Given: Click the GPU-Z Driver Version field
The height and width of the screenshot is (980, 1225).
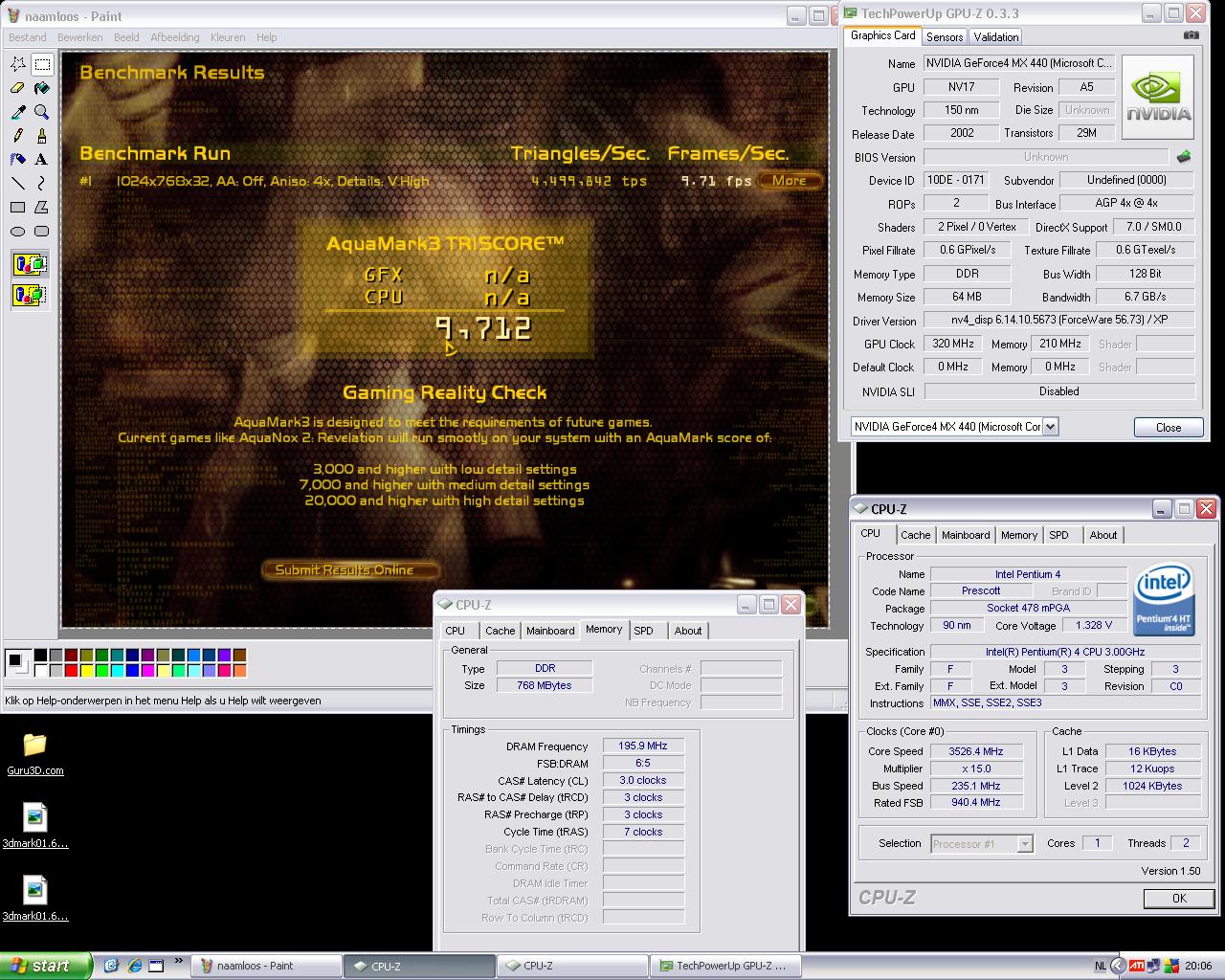Looking at the screenshot, I should [x=1058, y=320].
